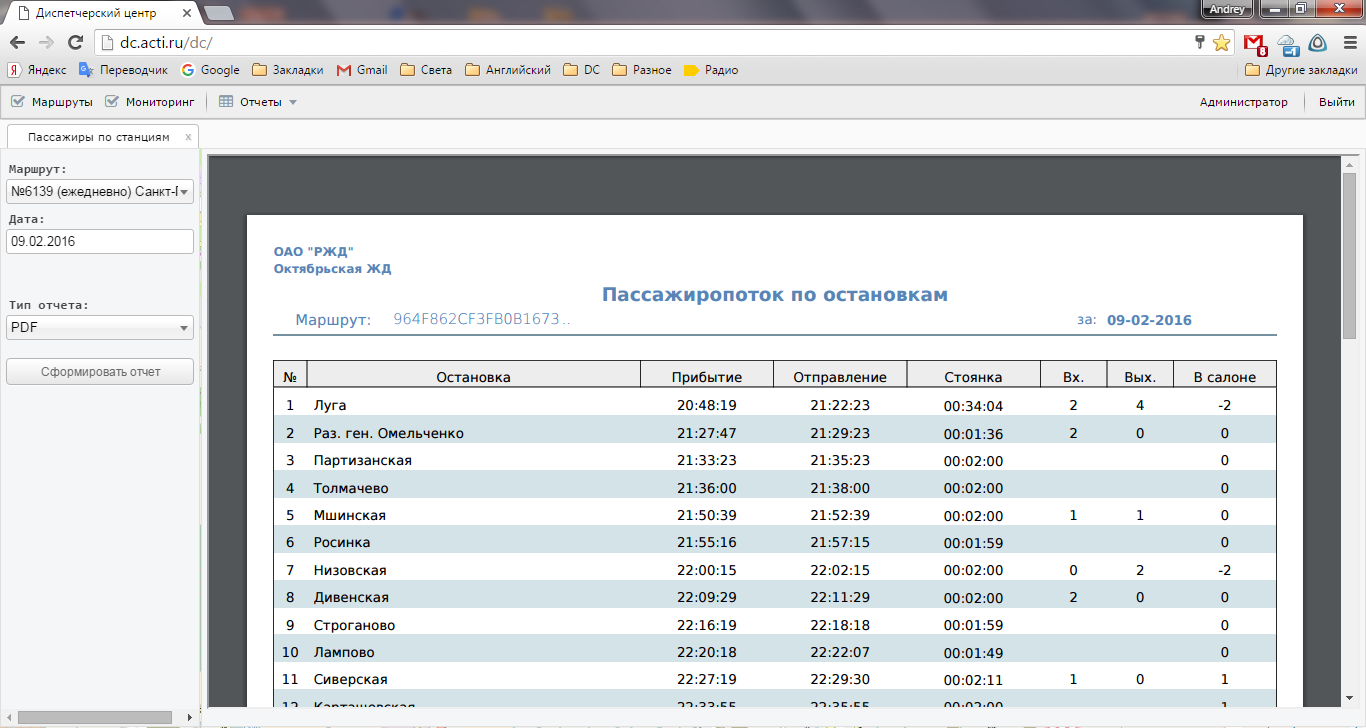The image size is (1366, 728).
Task: Open the Переводчик bookmark
Action: pyautogui.click(x=123, y=70)
